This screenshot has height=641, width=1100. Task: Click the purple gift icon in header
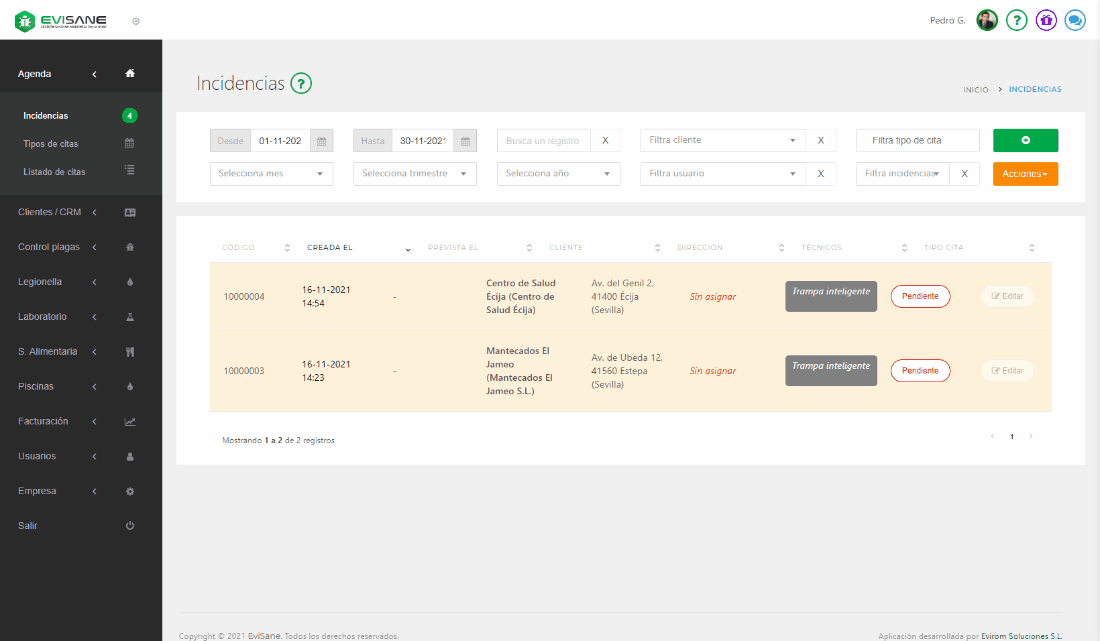pyautogui.click(x=1046, y=20)
